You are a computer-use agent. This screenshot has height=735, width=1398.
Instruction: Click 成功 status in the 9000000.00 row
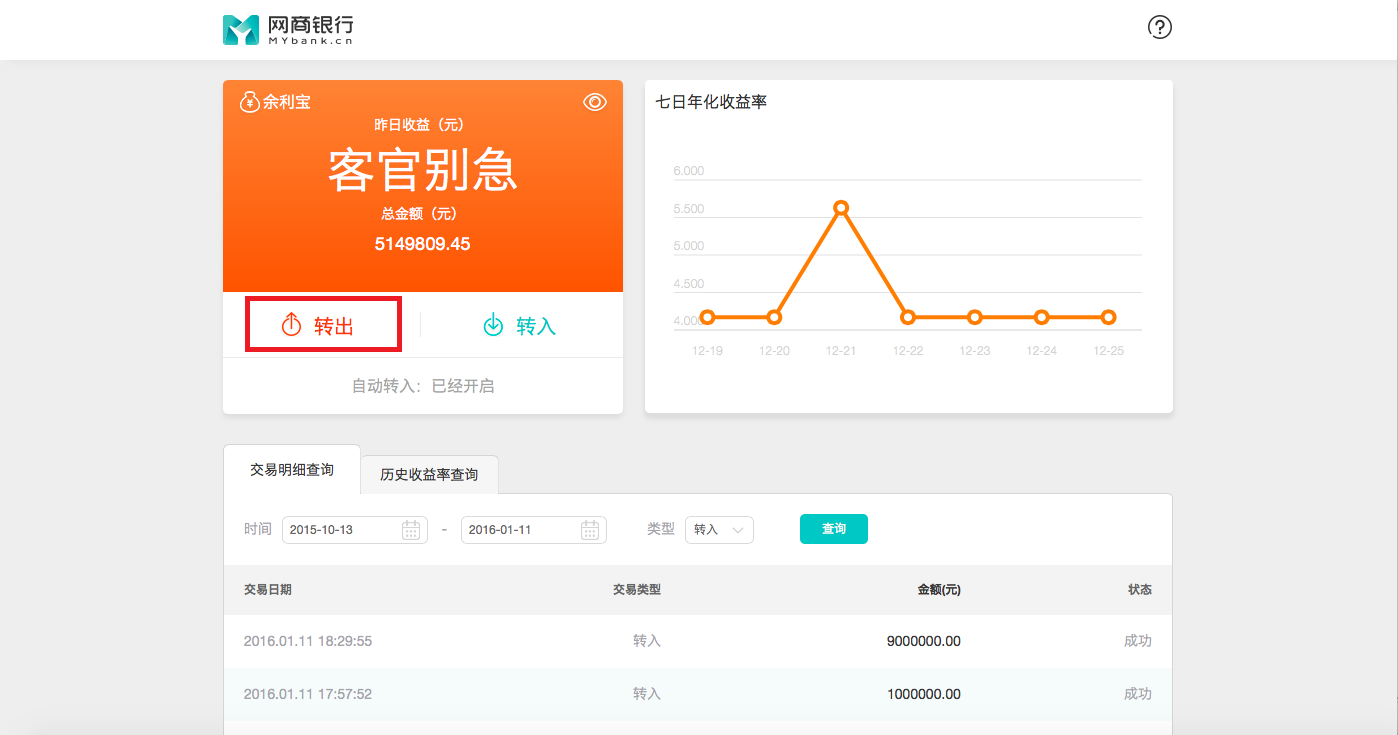1138,641
